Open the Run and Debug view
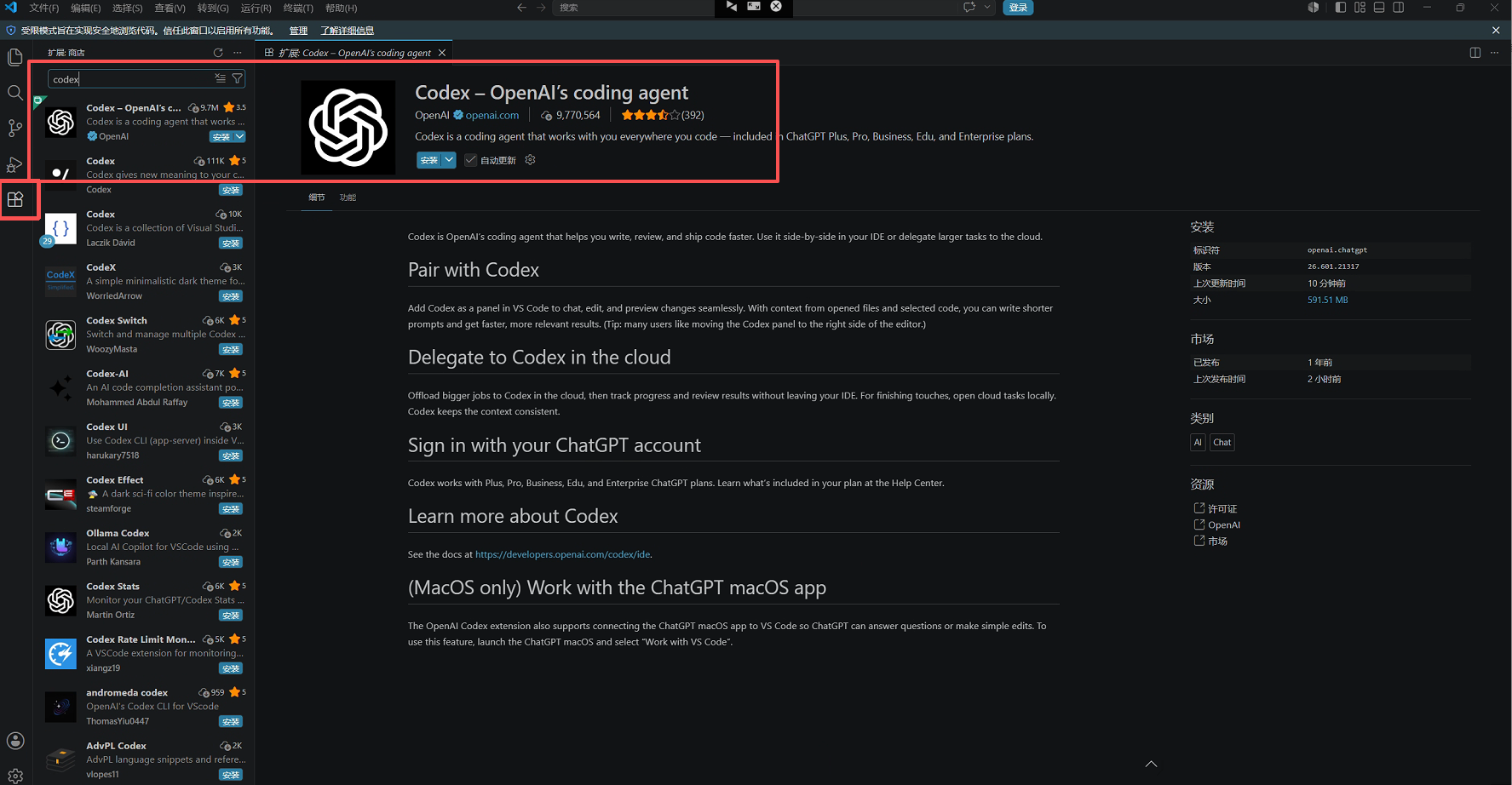The width and height of the screenshot is (1512, 785). [x=15, y=164]
